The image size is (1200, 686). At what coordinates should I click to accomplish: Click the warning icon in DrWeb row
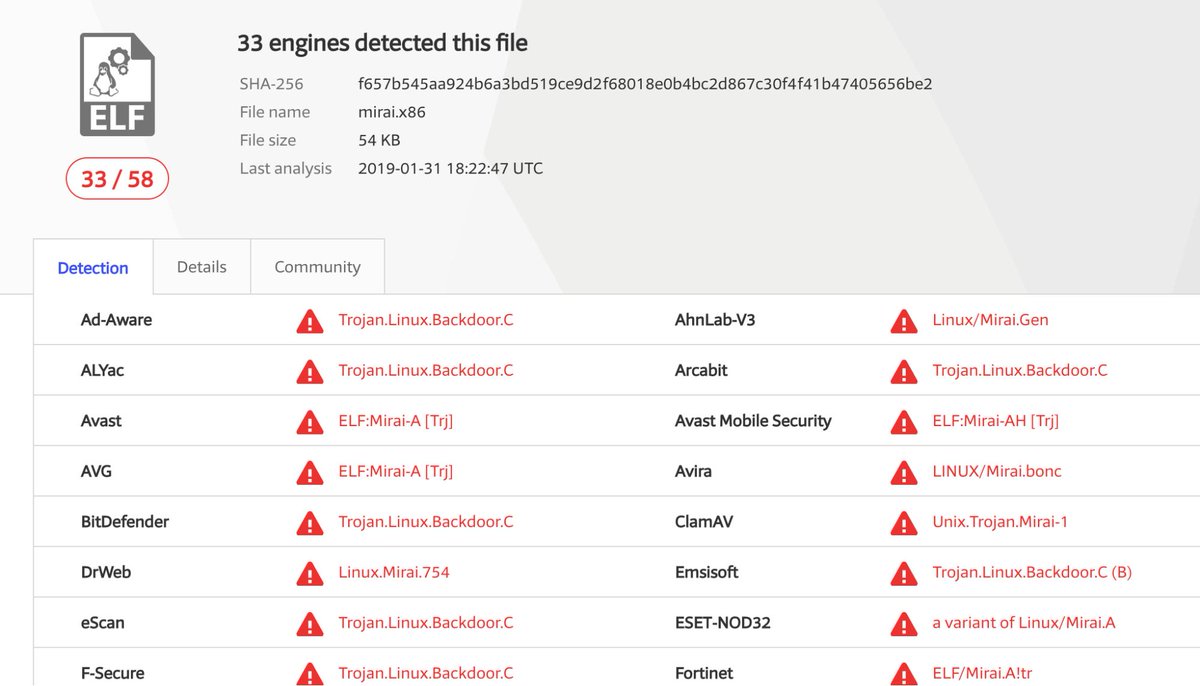[x=310, y=573]
